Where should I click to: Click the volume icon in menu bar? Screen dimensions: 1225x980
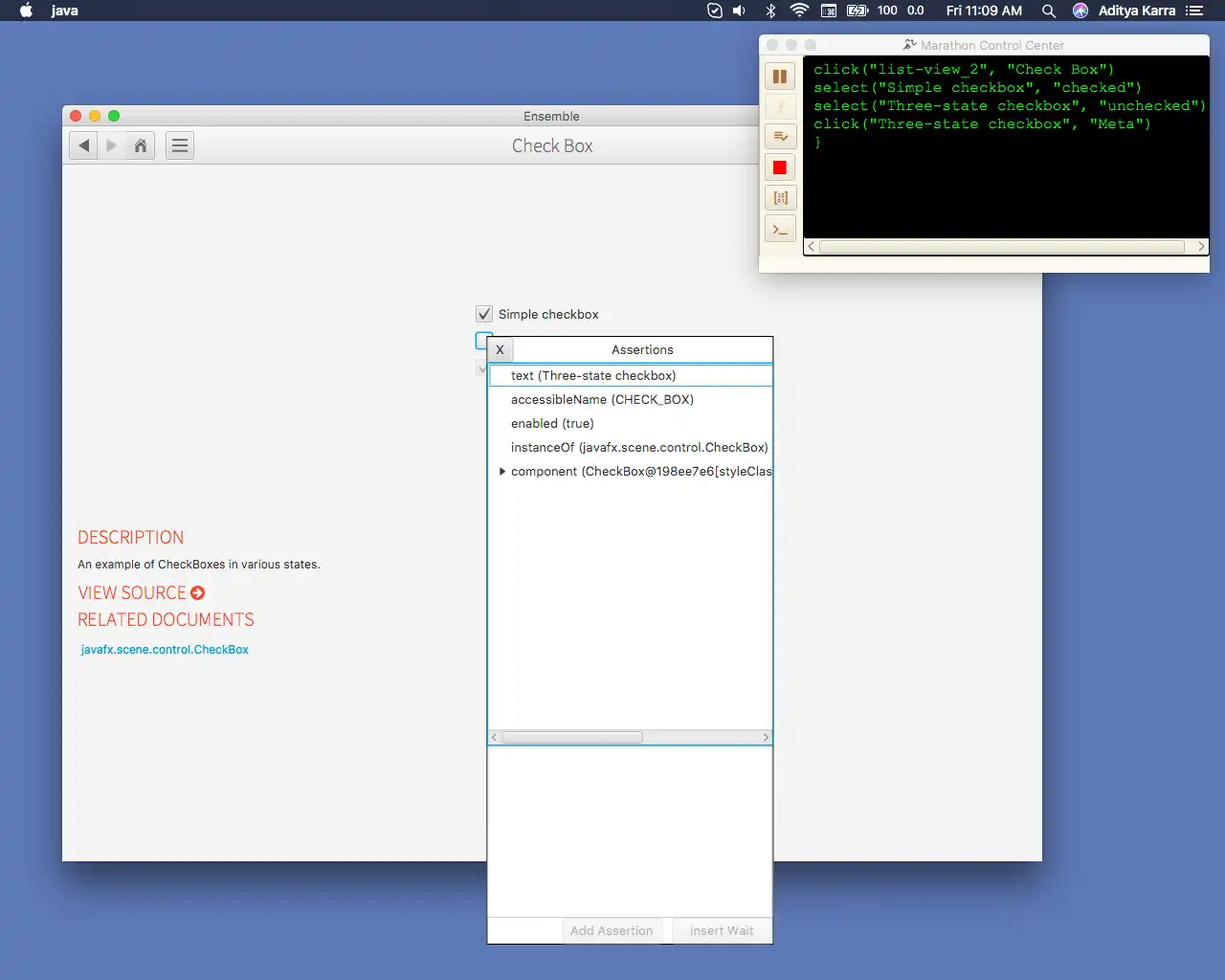click(739, 11)
